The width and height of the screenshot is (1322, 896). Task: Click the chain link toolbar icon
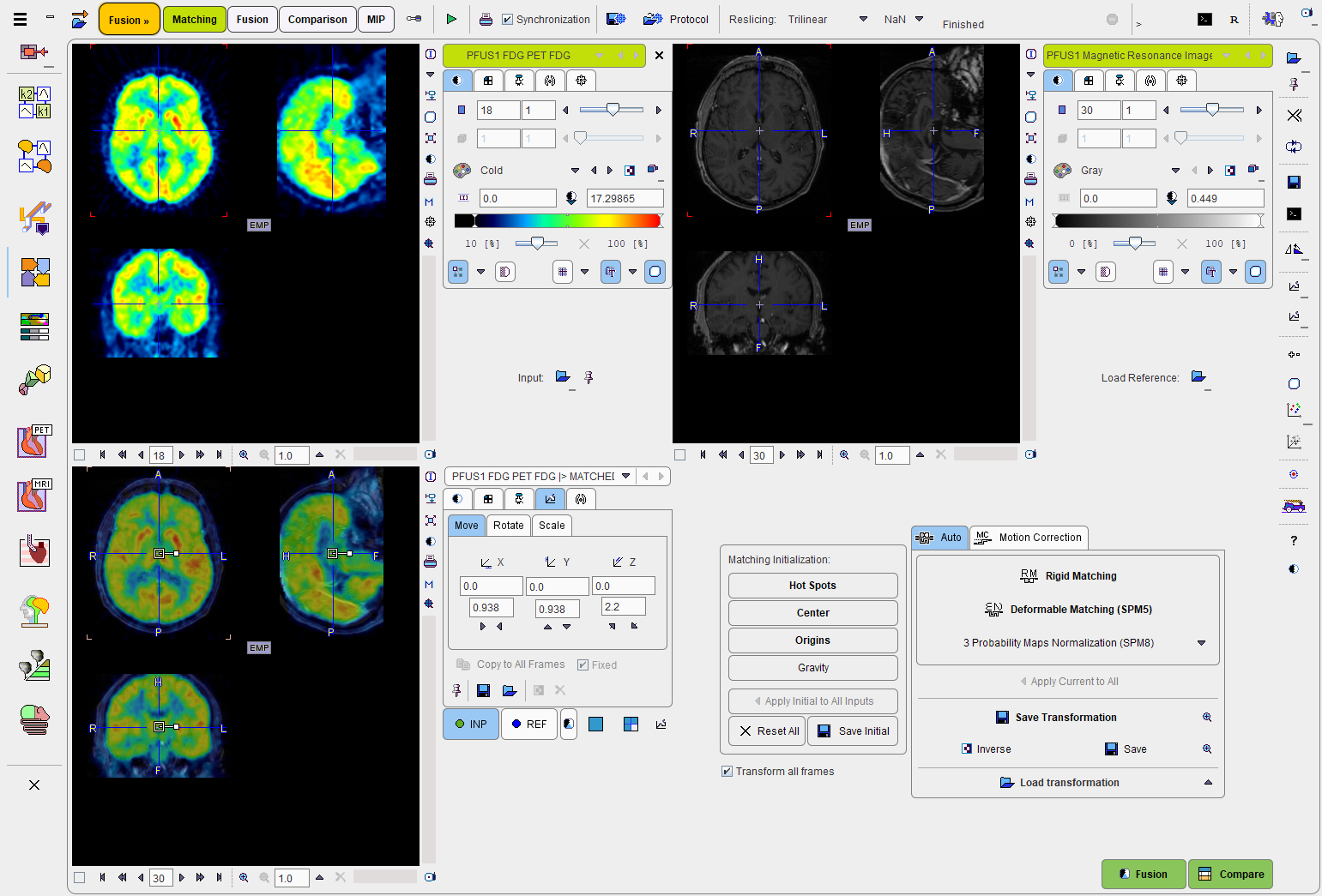414,19
